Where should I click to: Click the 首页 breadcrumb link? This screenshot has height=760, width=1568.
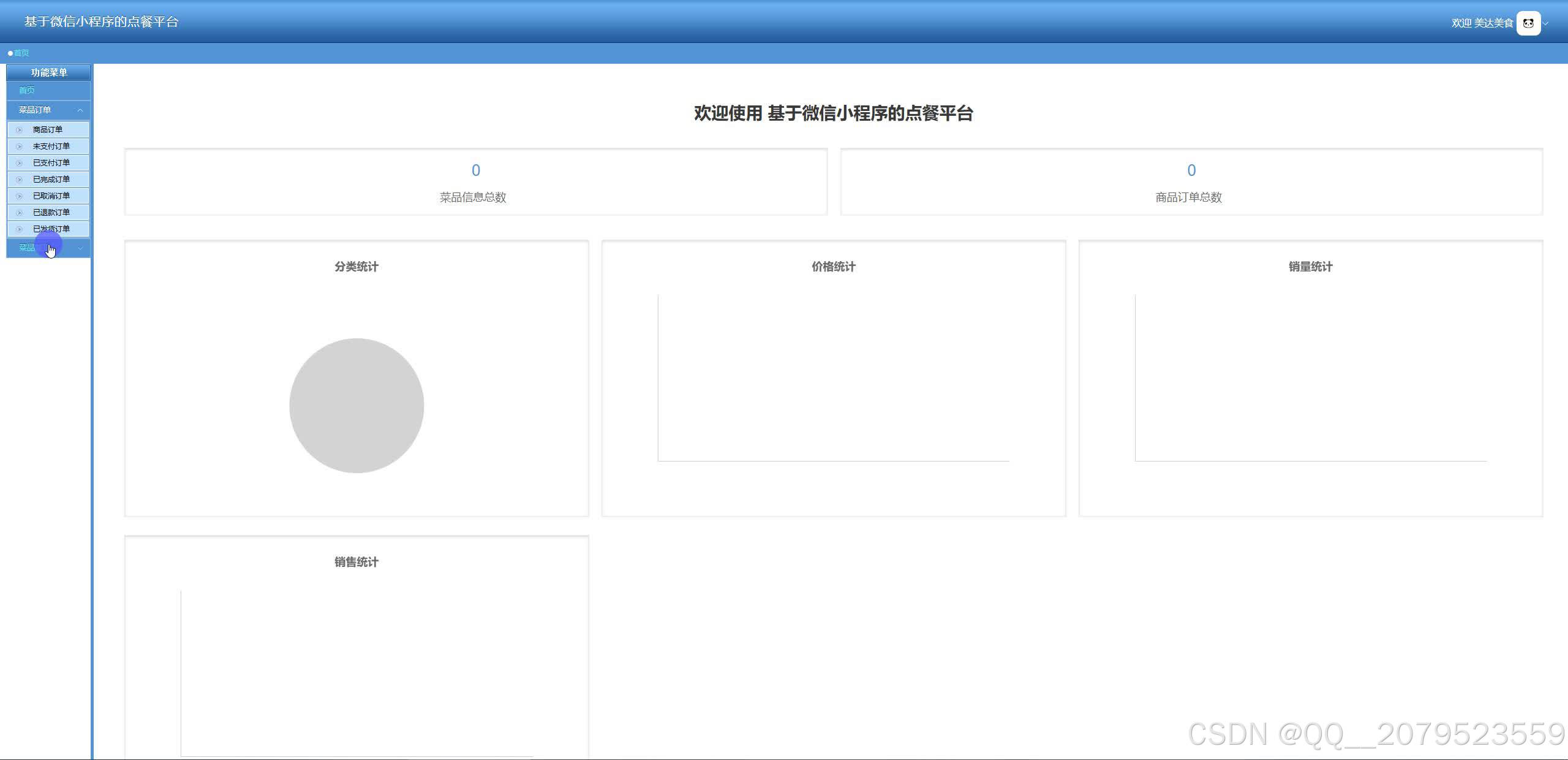pyautogui.click(x=21, y=53)
